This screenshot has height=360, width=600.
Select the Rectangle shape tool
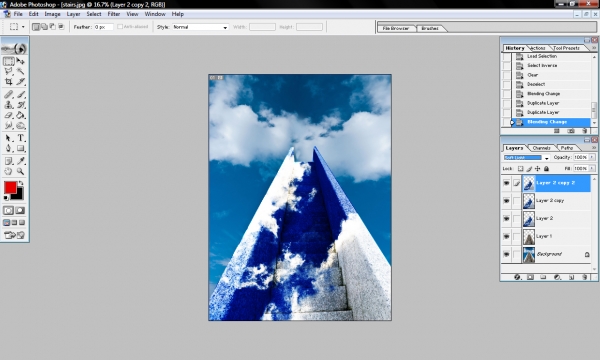click(x=20, y=148)
